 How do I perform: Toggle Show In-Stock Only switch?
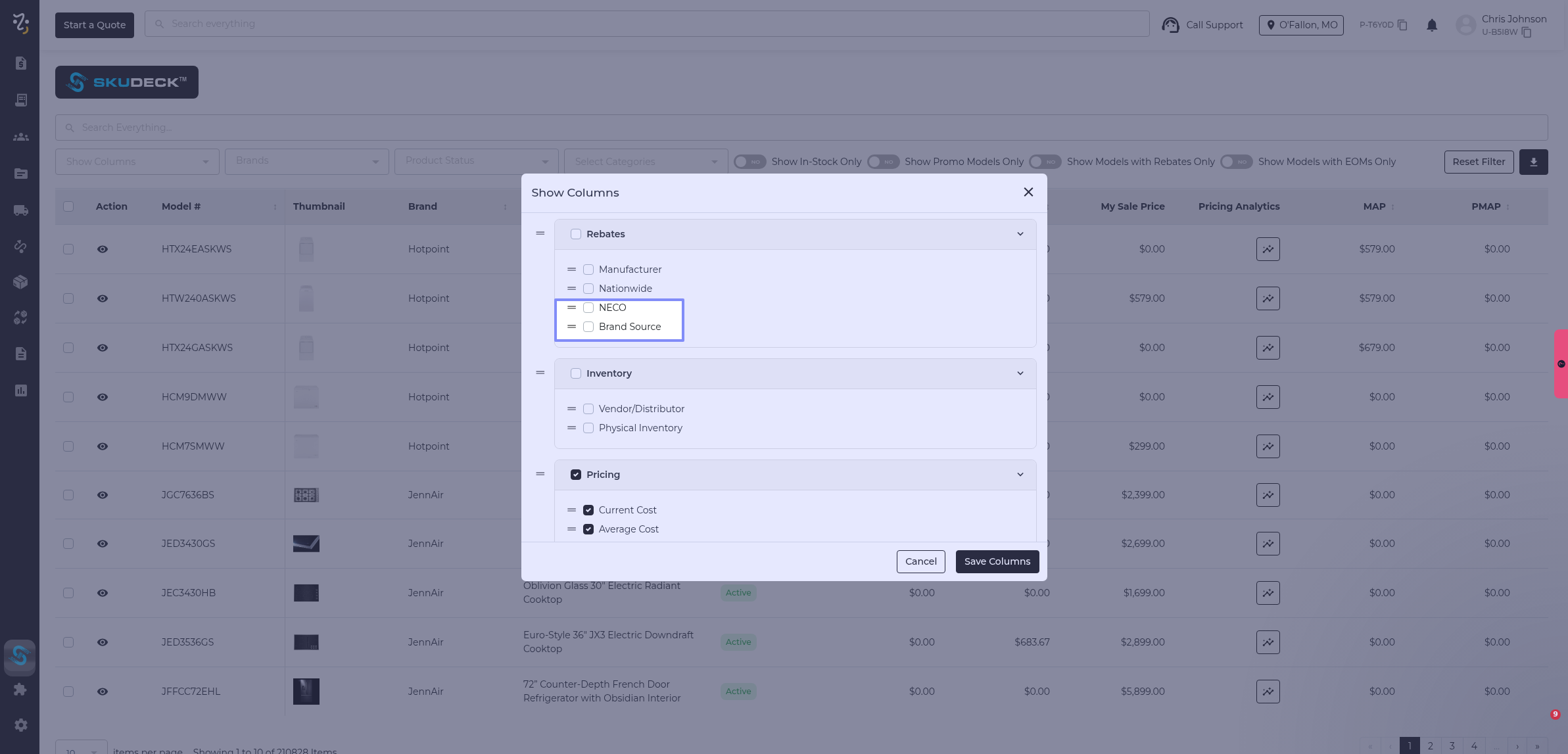749,162
